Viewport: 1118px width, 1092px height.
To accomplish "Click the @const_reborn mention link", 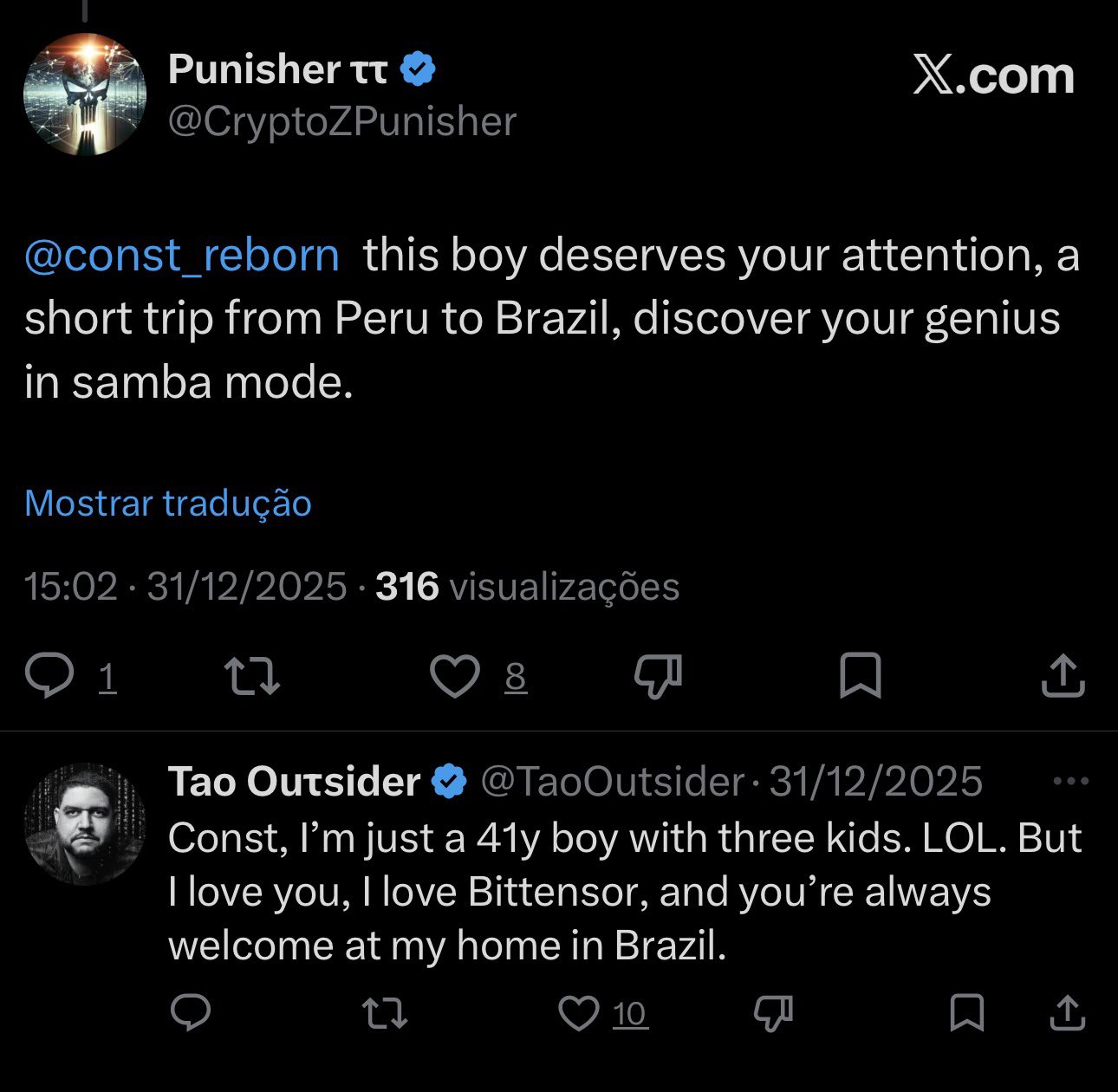I will 182,256.
